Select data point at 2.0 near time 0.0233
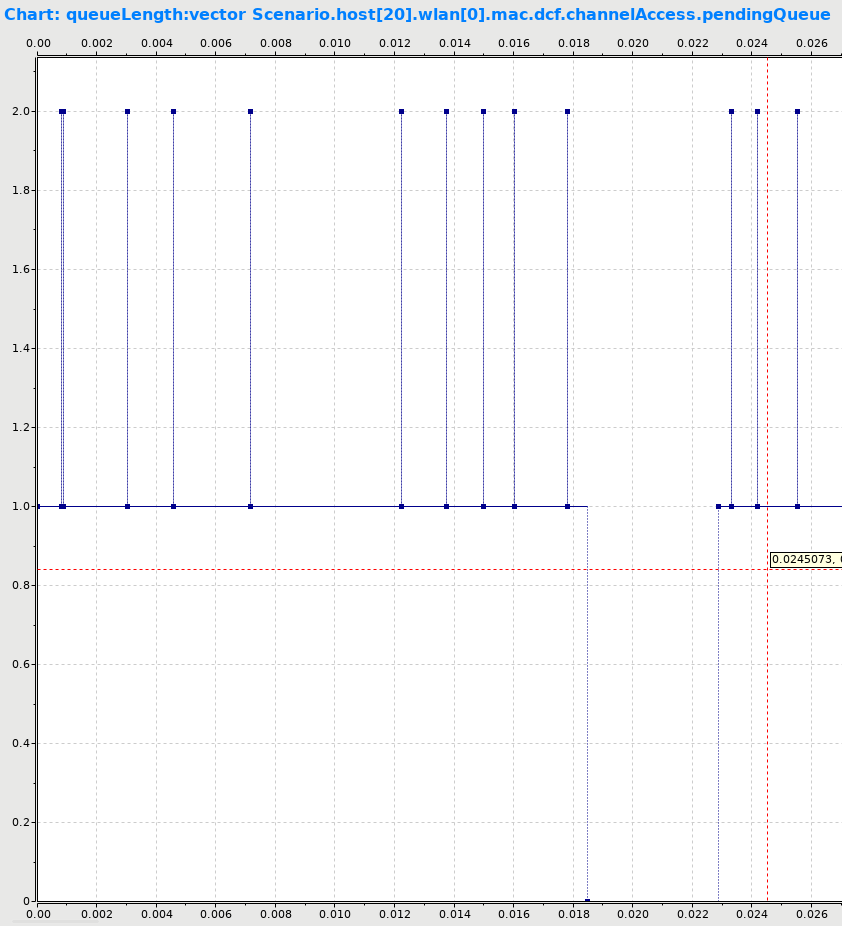This screenshot has height=926, width=842. coord(732,112)
